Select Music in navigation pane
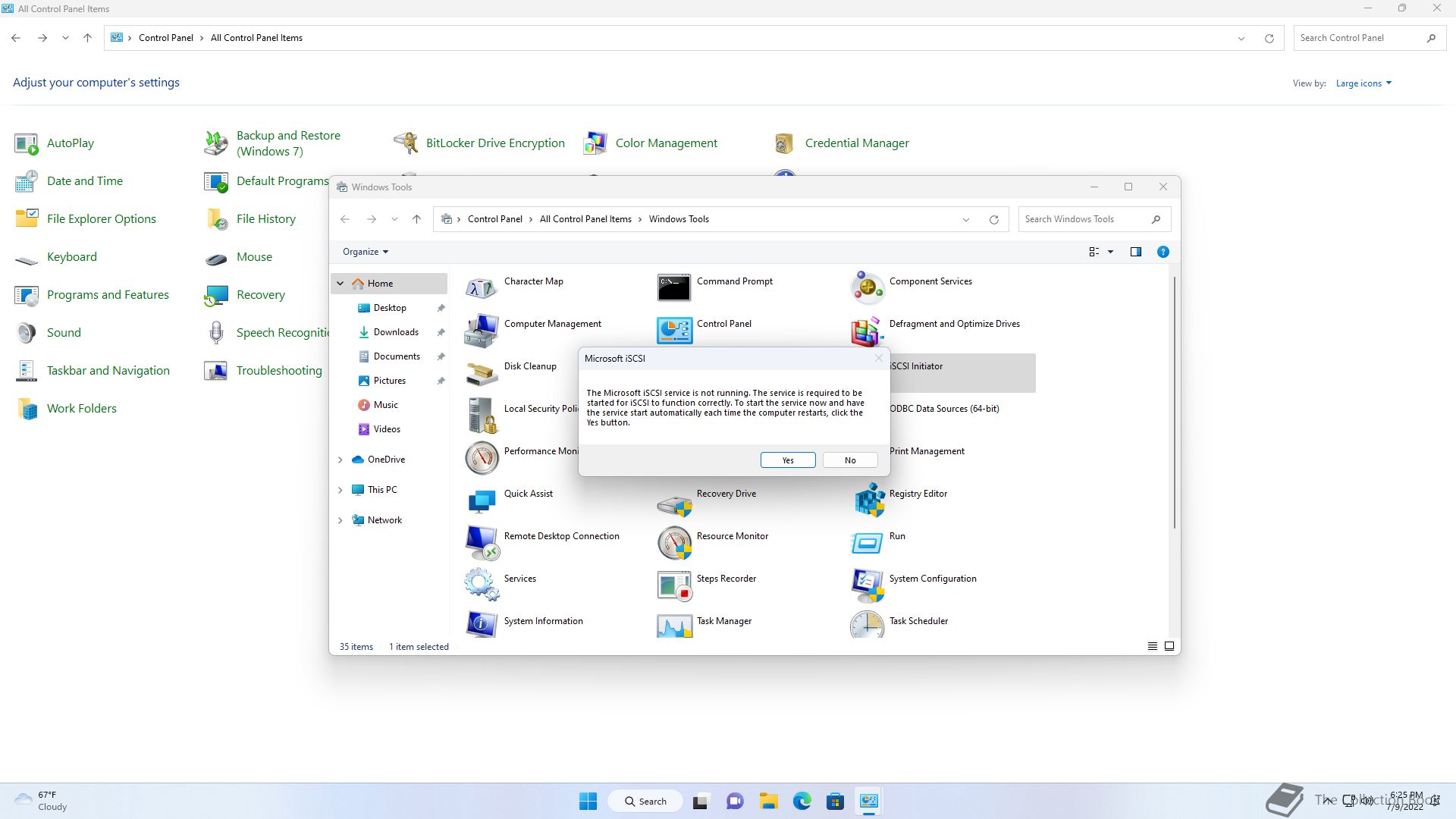1456x819 pixels. (x=386, y=405)
